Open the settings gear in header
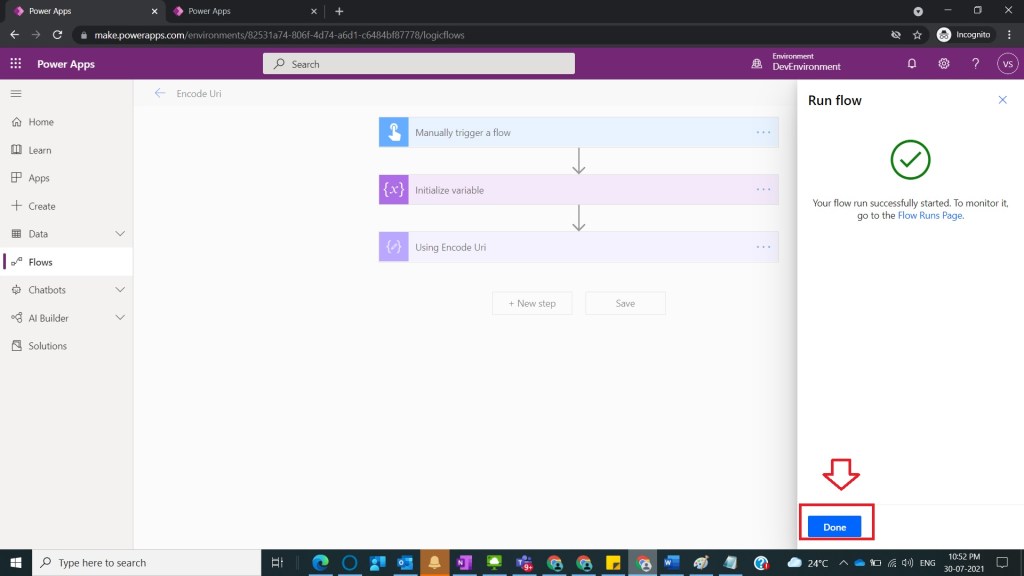The height and width of the screenshot is (576, 1024). click(x=943, y=63)
